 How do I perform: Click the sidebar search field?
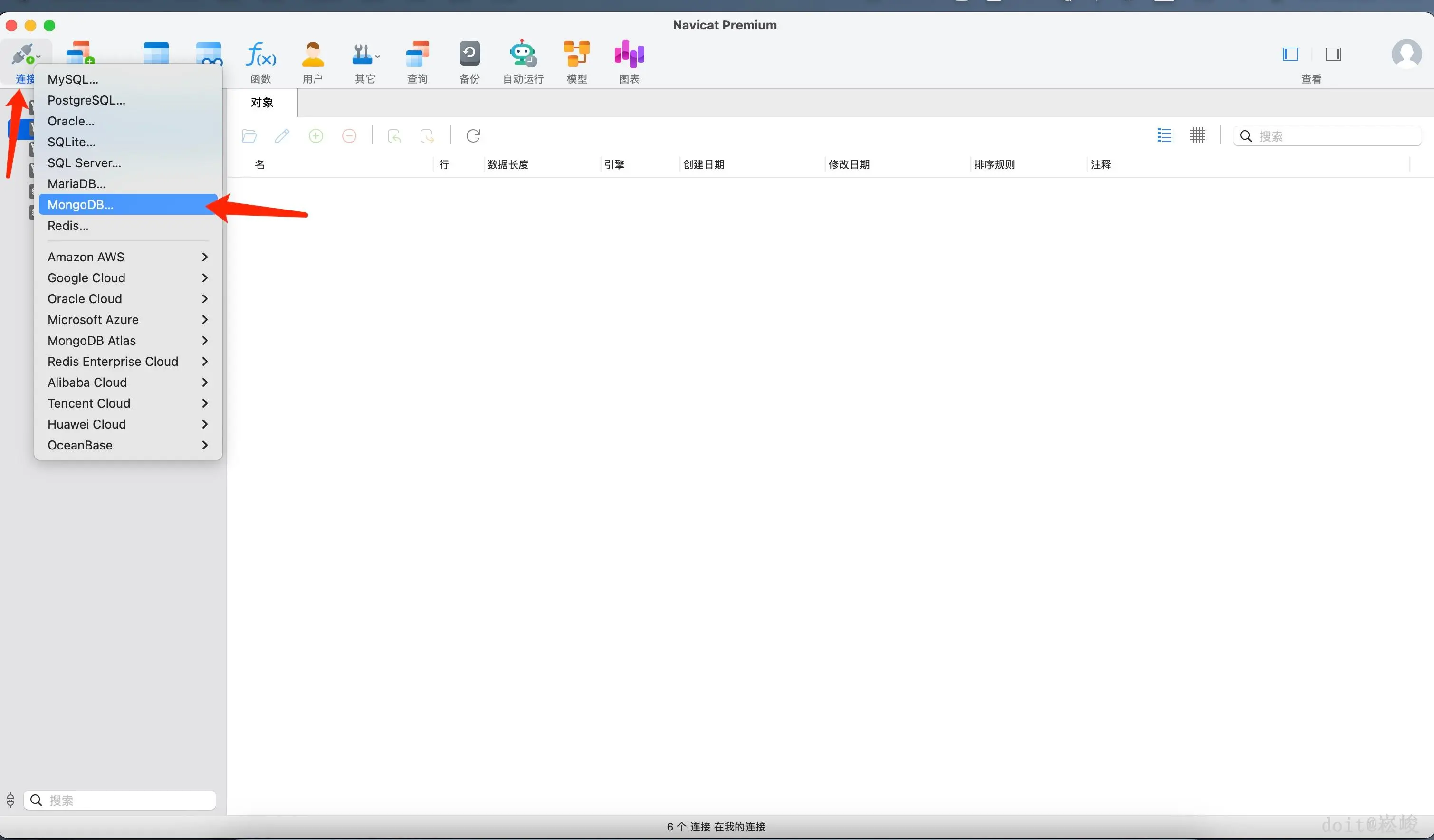click(x=120, y=800)
